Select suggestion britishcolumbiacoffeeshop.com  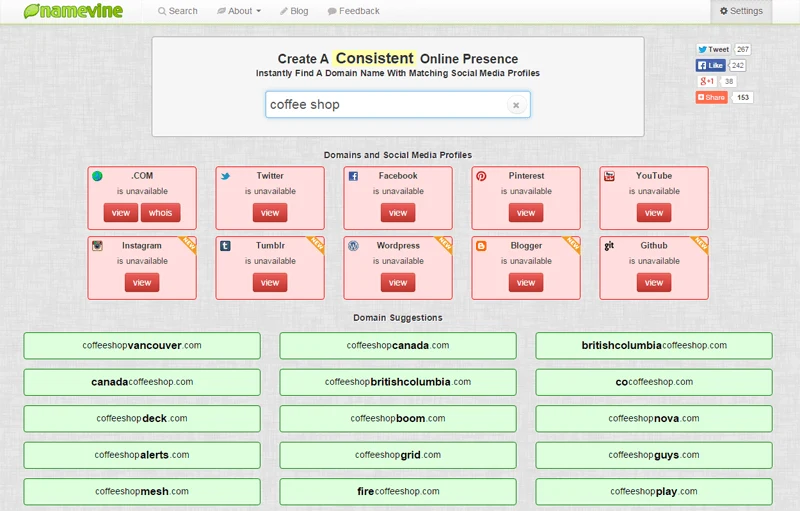tap(654, 346)
